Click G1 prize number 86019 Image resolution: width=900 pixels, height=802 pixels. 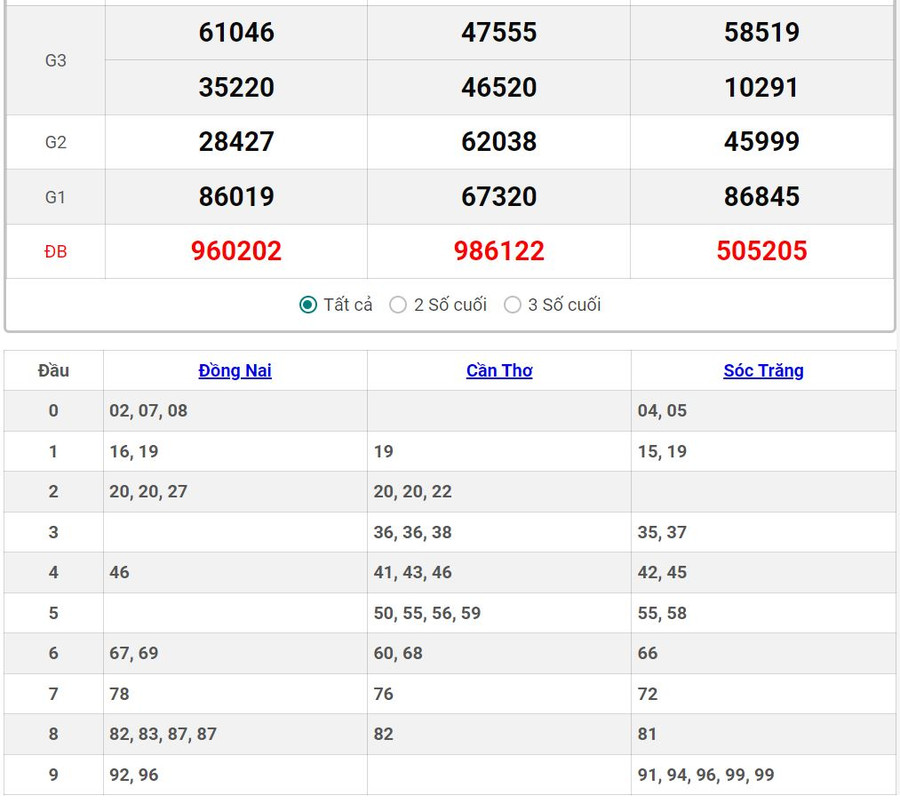pyautogui.click(x=236, y=197)
